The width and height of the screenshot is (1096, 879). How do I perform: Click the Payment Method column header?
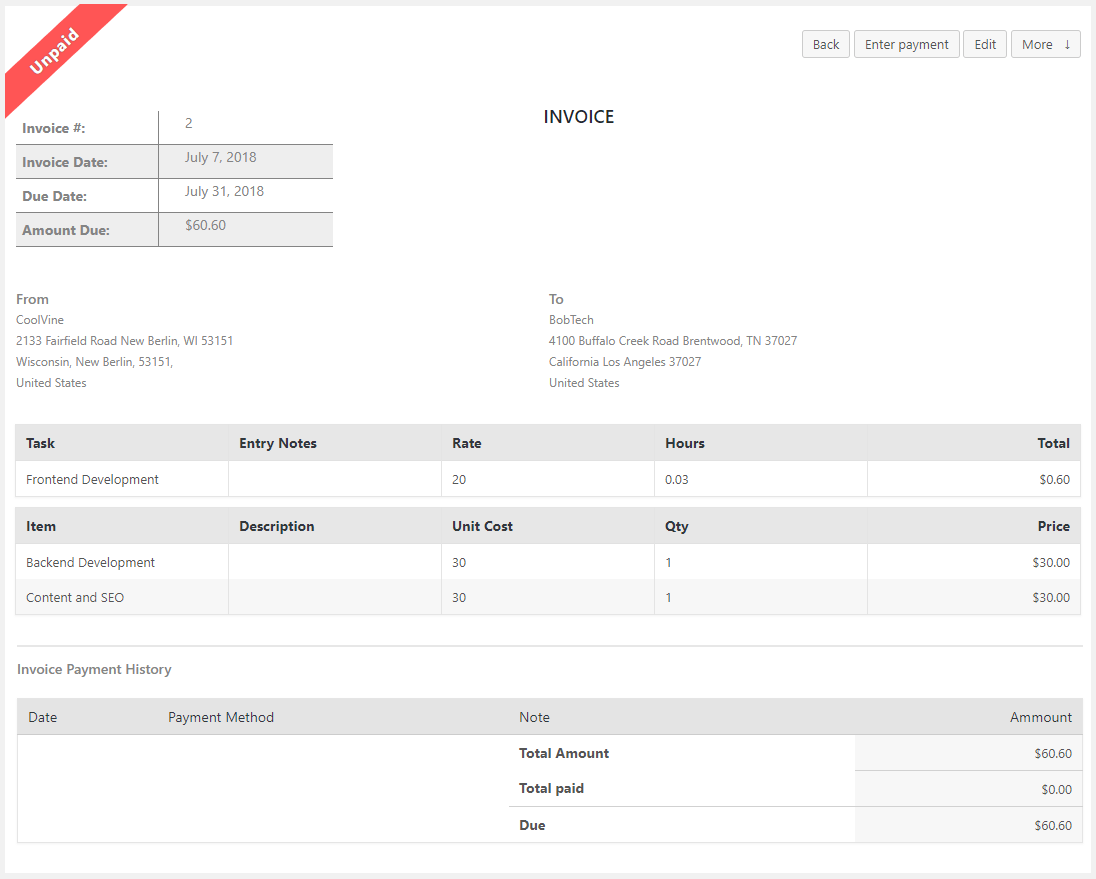(x=220, y=717)
